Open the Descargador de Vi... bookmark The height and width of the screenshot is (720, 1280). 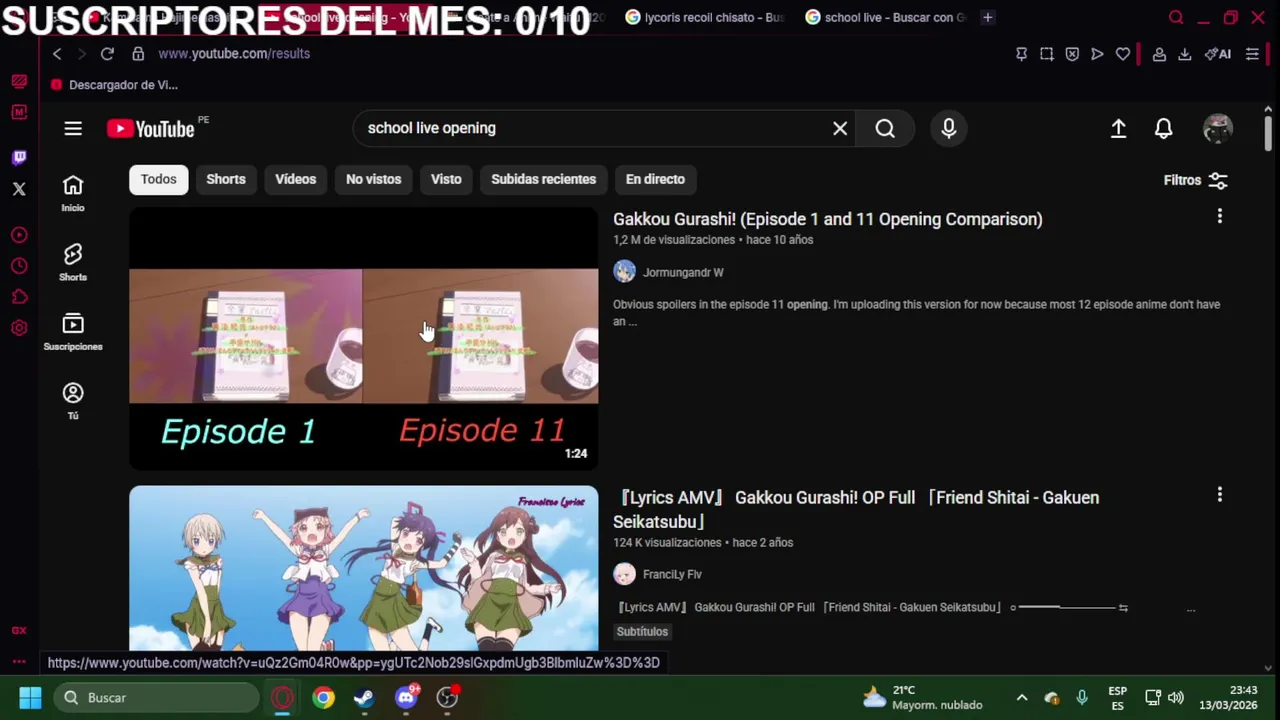tap(114, 85)
